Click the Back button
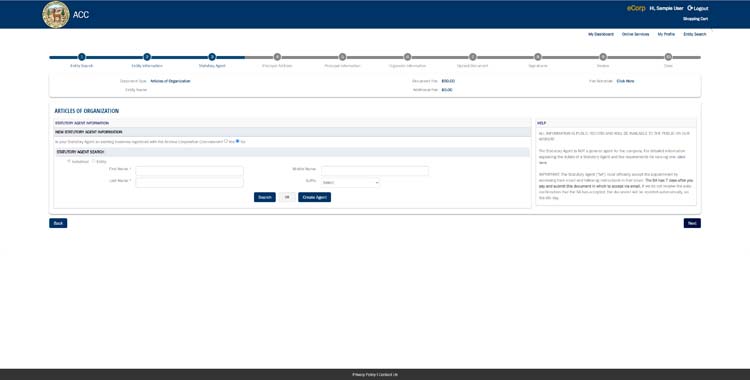This screenshot has height=380, width=750. coord(58,223)
